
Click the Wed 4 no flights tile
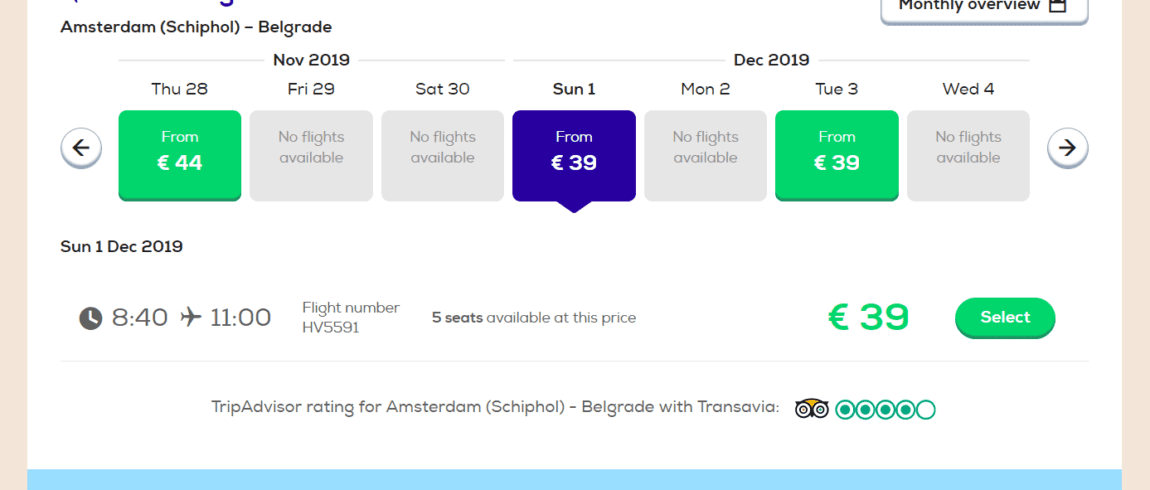coord(968,156)
